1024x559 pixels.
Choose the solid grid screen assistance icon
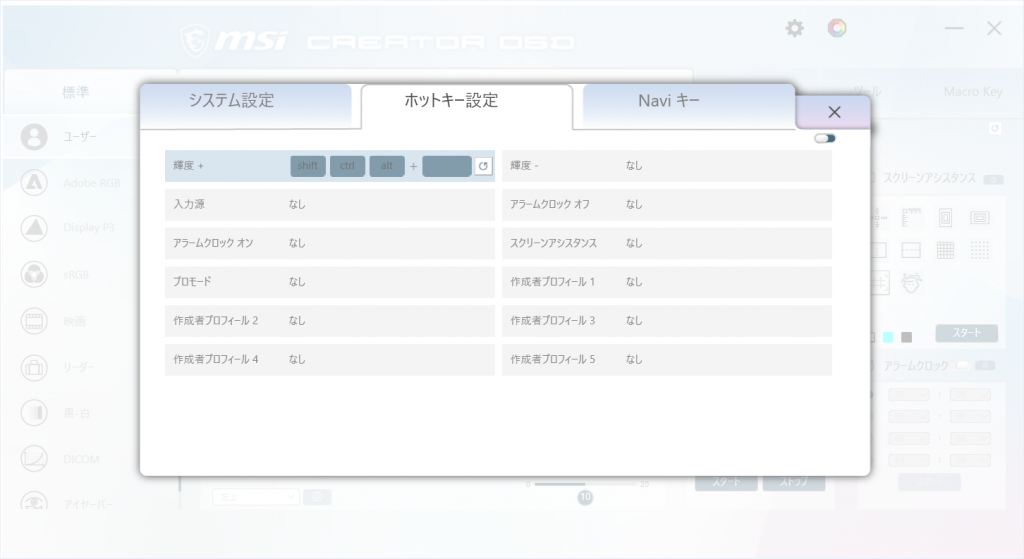[x=945, y=250]
